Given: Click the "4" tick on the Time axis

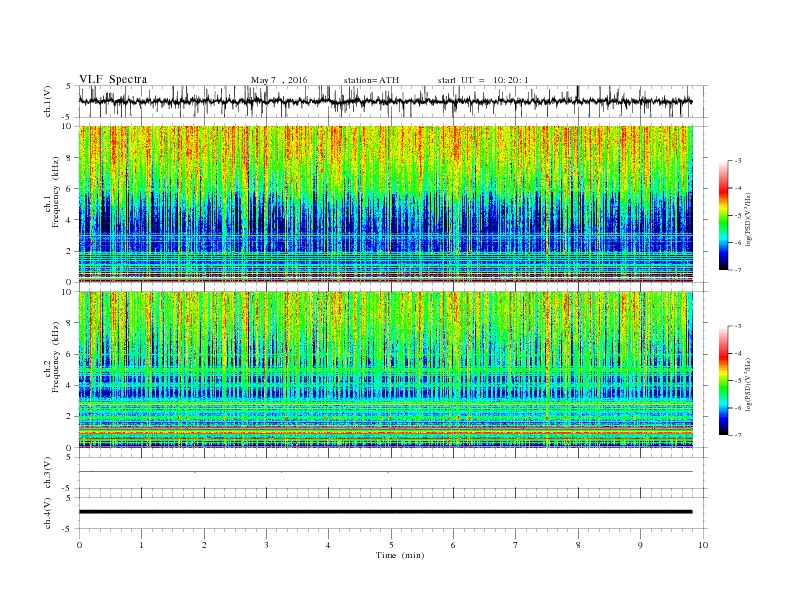Looking at the screenshot, I should point(328,545).
